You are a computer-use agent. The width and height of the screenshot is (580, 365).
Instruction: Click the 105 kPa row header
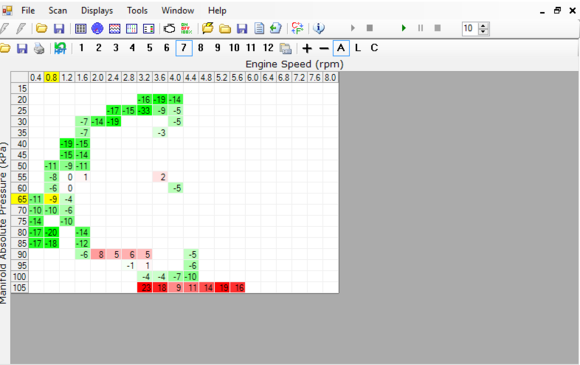(x=20, y=287)
